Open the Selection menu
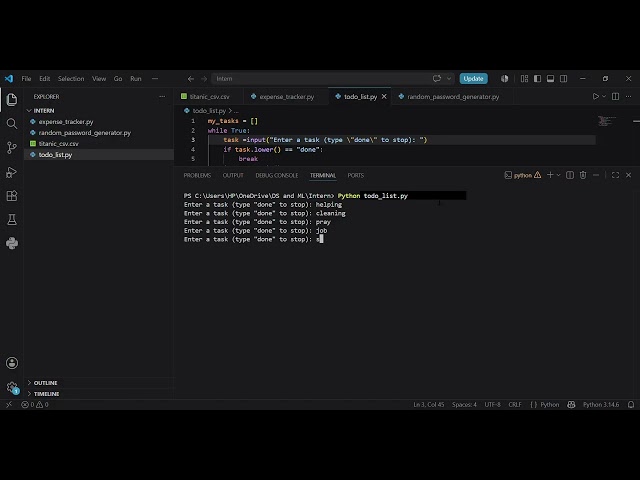 tap(71, 78)
